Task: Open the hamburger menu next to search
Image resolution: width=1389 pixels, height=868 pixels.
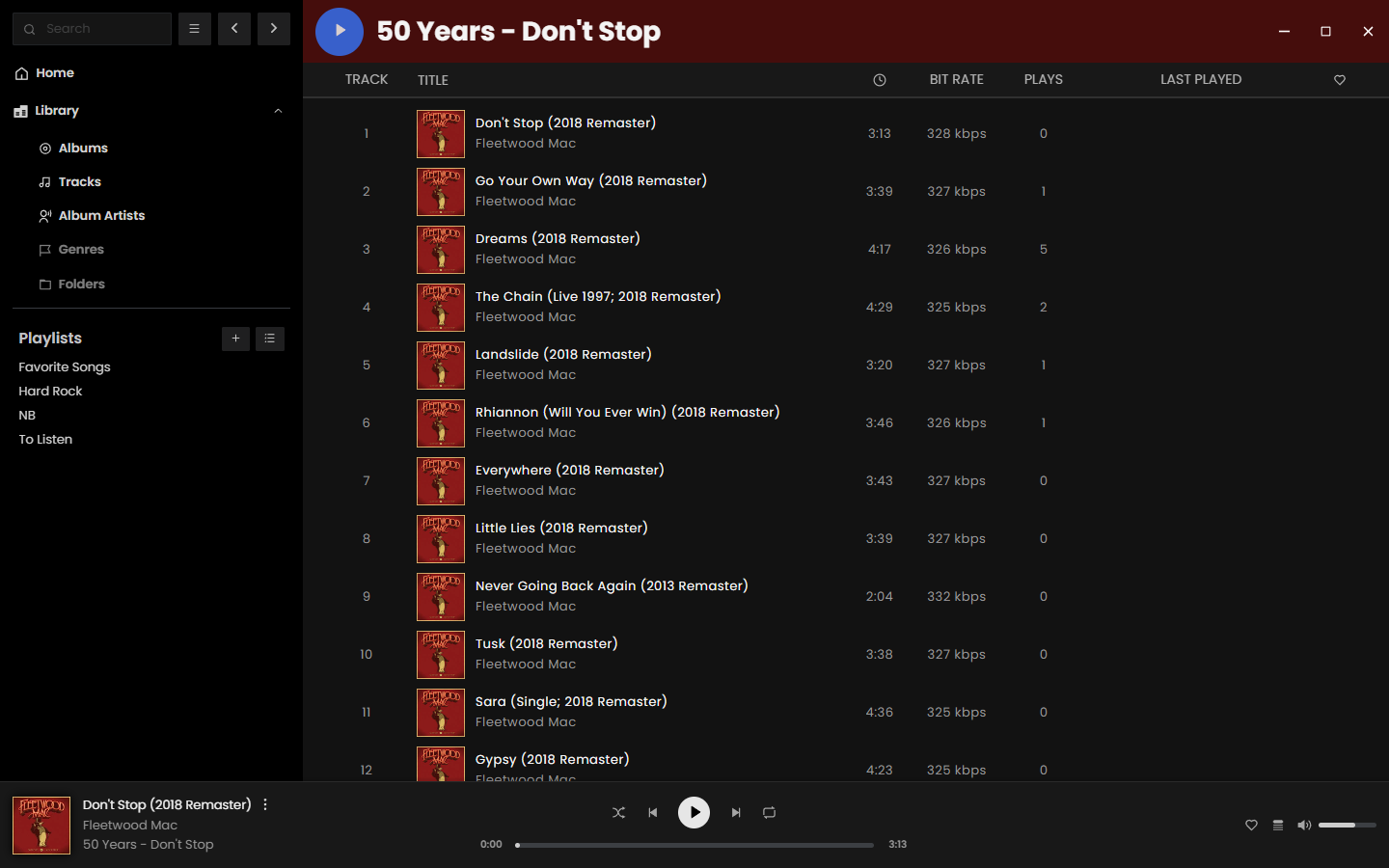Action: (195, 29)
